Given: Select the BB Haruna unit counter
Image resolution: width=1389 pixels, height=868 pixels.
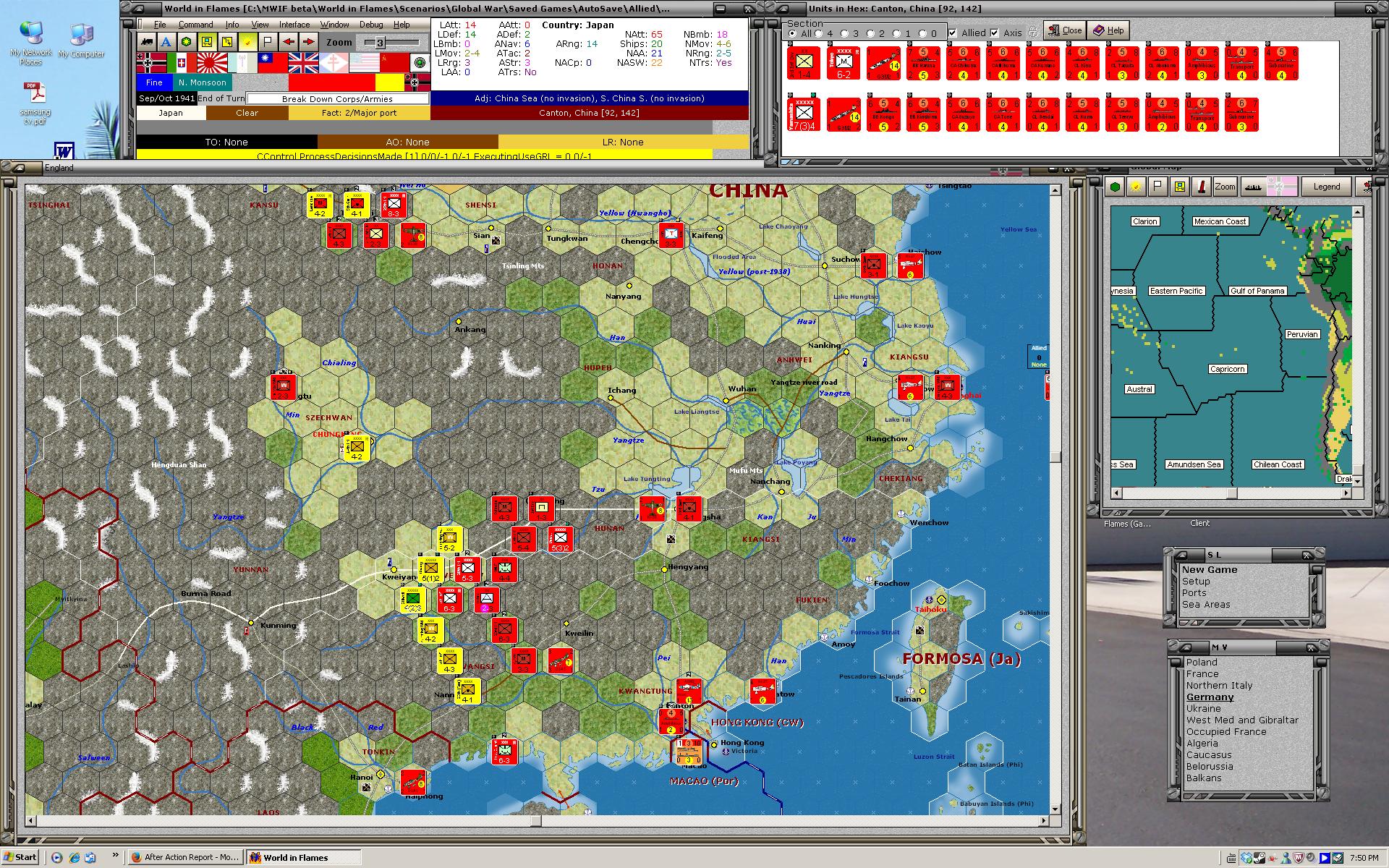Looking at the screenshot, I should click(x=923, y=63).
